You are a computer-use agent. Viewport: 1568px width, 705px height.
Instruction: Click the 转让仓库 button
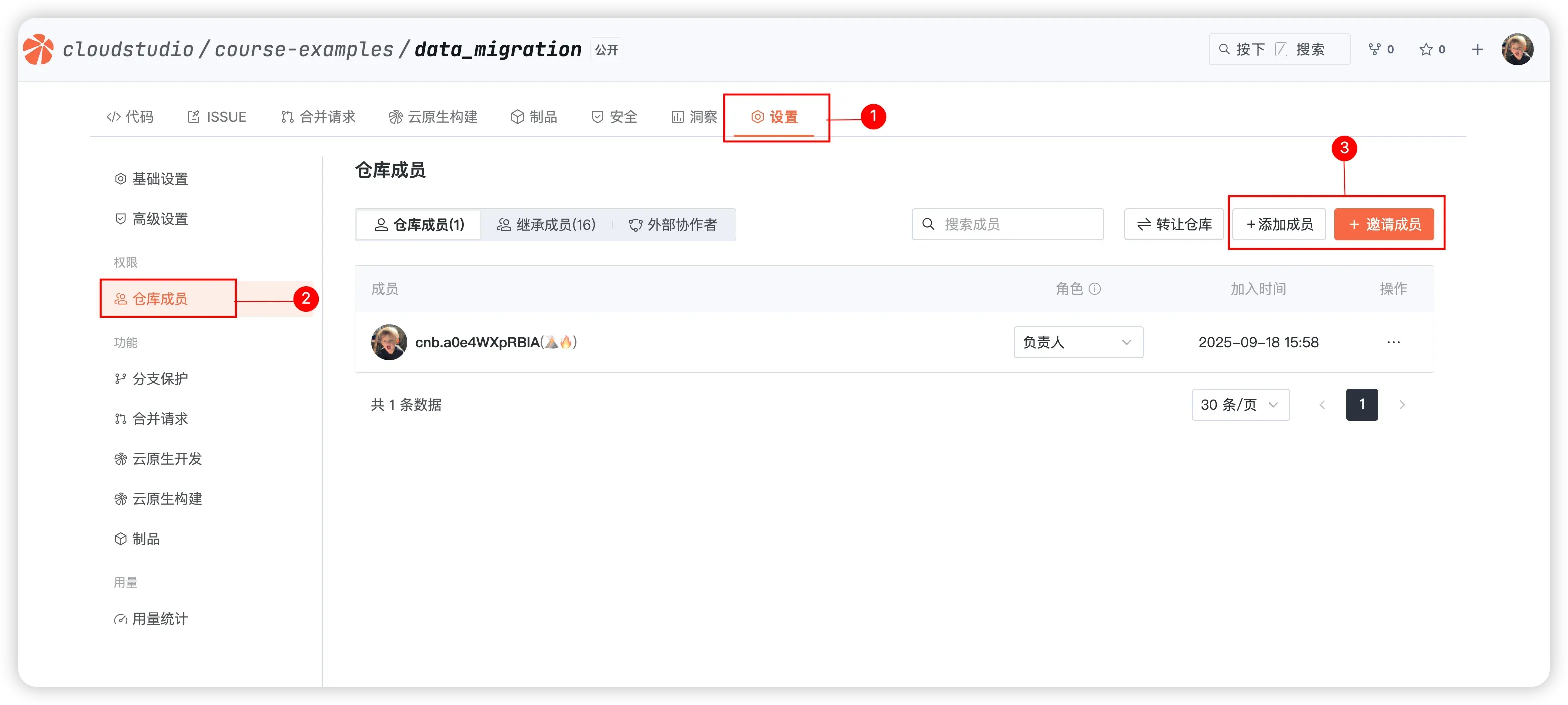[x=1174, y=224]
